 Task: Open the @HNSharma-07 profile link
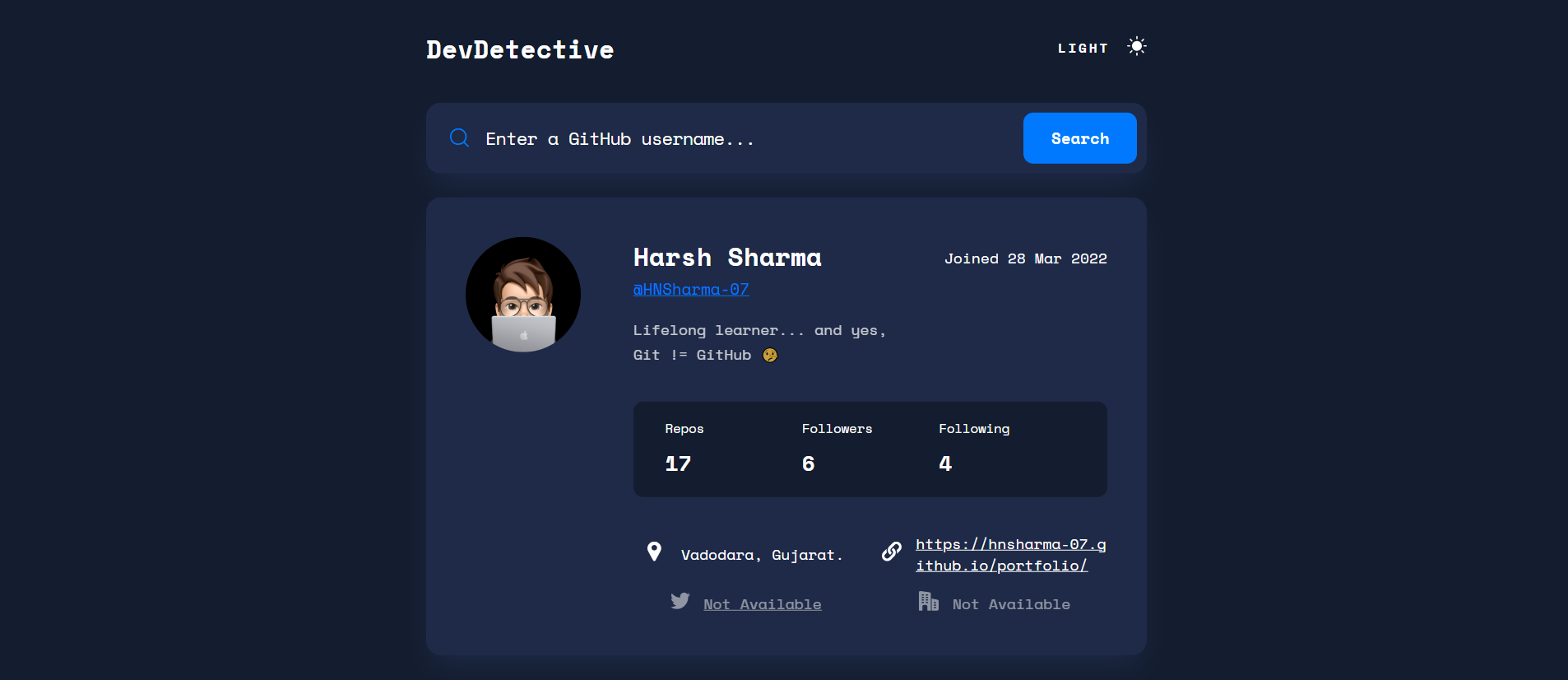(691, 290)
